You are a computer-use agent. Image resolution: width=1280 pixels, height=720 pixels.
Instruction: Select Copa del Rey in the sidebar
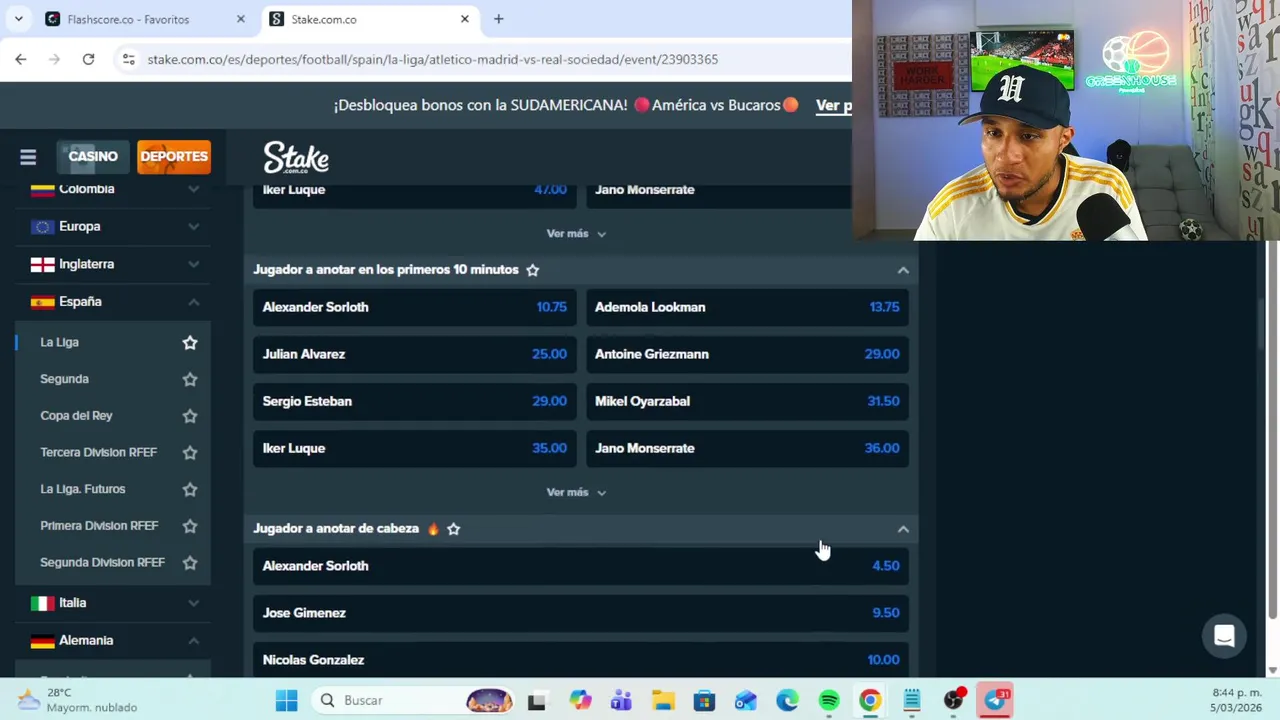[76, 416]
